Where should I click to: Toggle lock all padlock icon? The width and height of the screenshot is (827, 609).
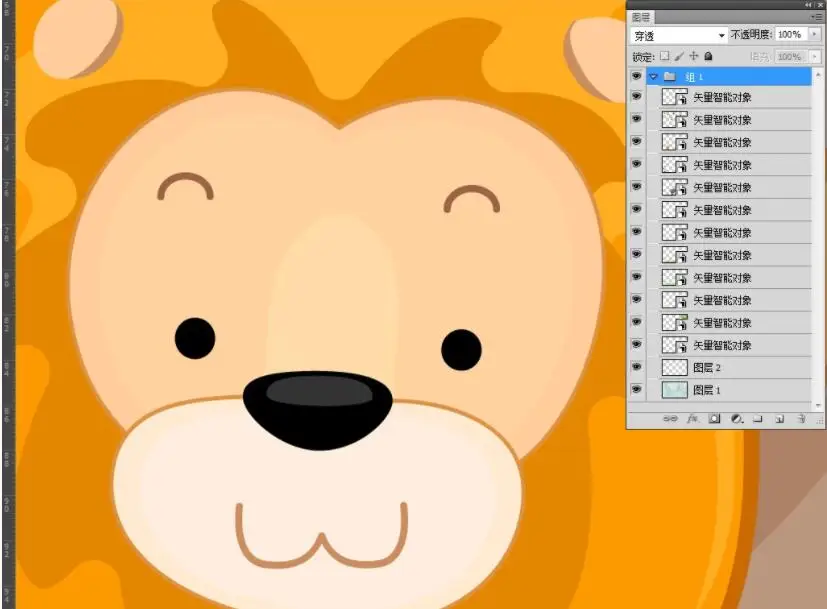tap(708, 56)
